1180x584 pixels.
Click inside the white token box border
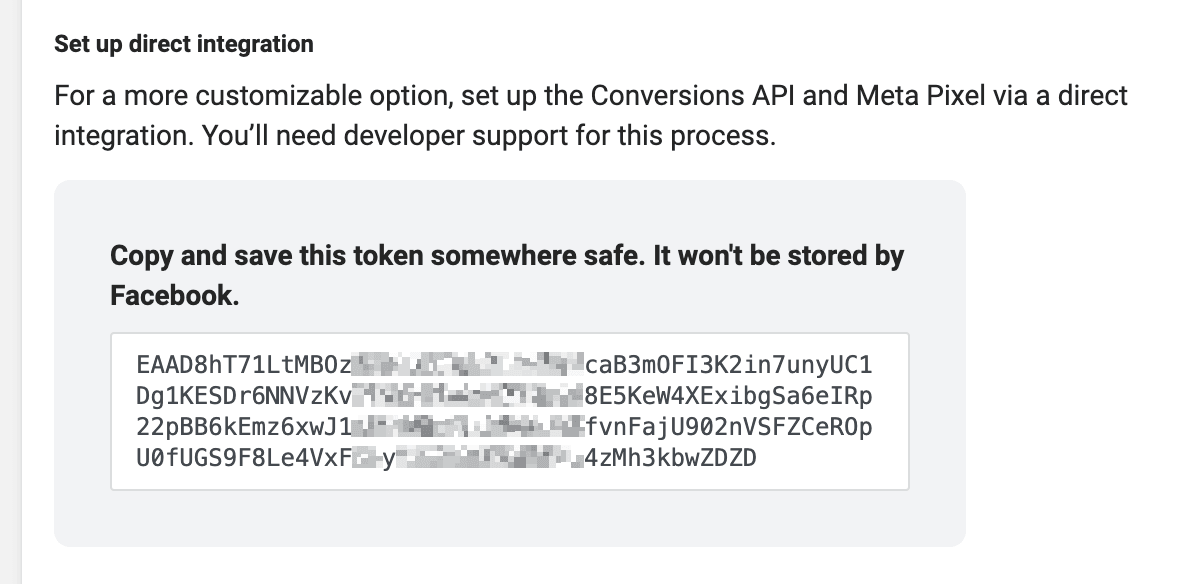[510, 408]
